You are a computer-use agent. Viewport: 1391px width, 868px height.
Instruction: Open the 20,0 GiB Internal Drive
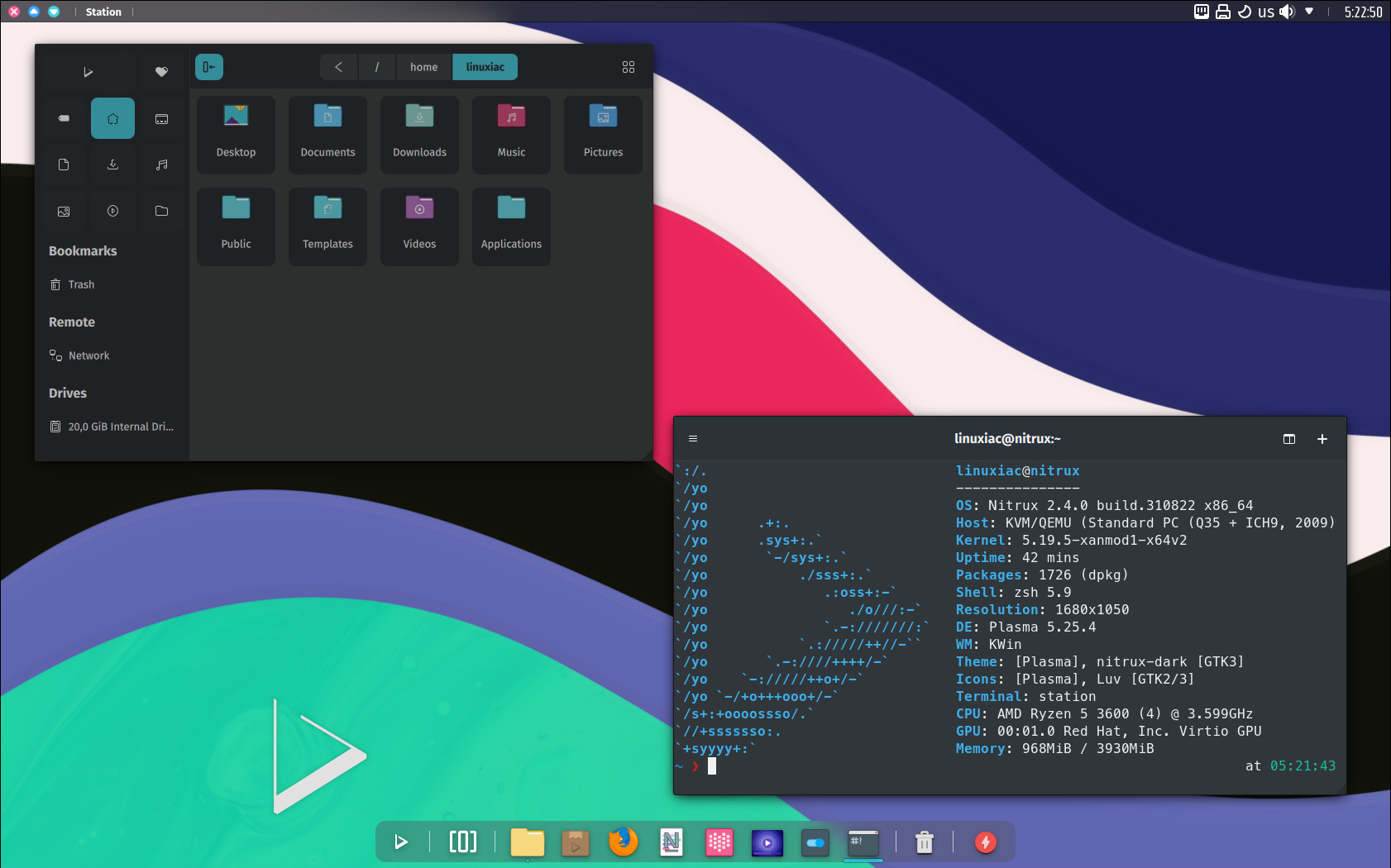112,427
